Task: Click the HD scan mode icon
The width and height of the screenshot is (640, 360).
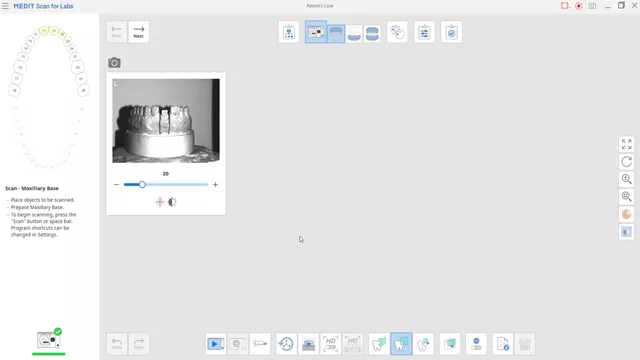Action: [x=330, y=344]
